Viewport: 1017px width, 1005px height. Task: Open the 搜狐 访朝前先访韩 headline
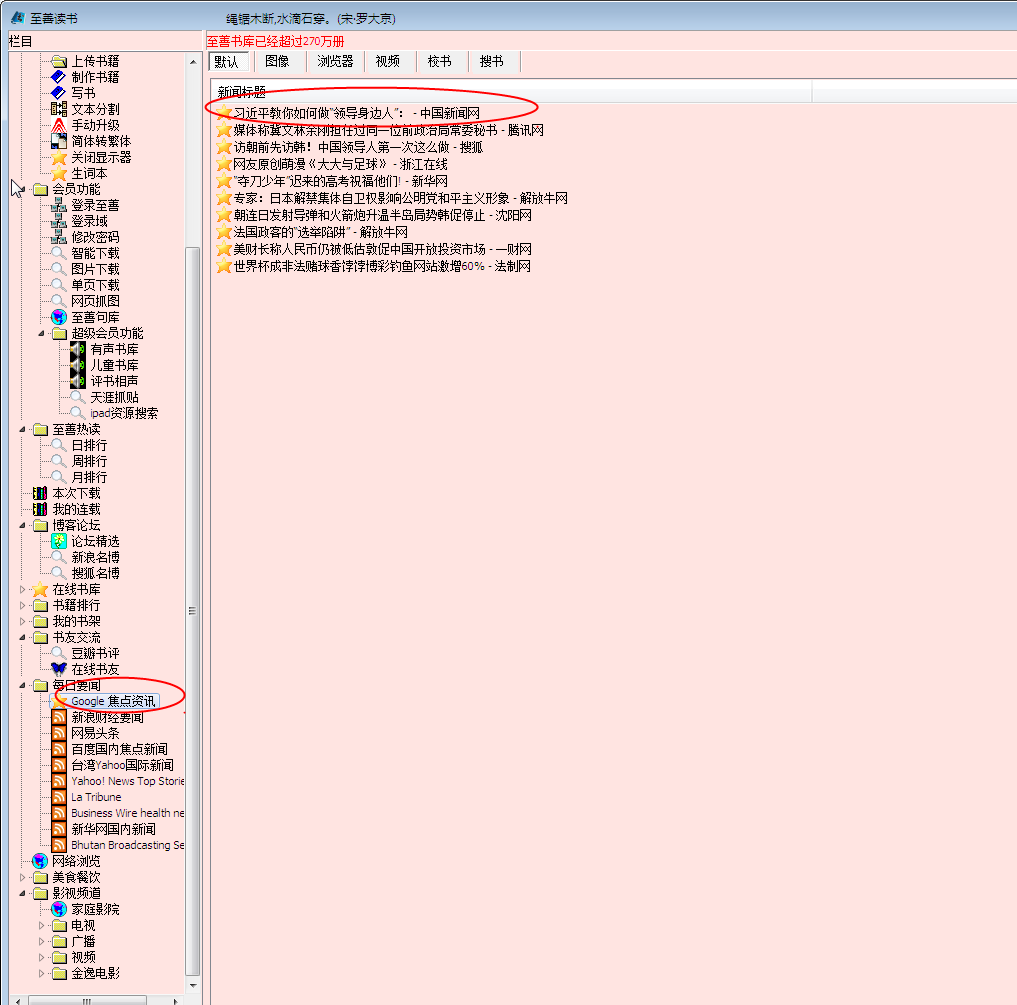coord(358,147)
